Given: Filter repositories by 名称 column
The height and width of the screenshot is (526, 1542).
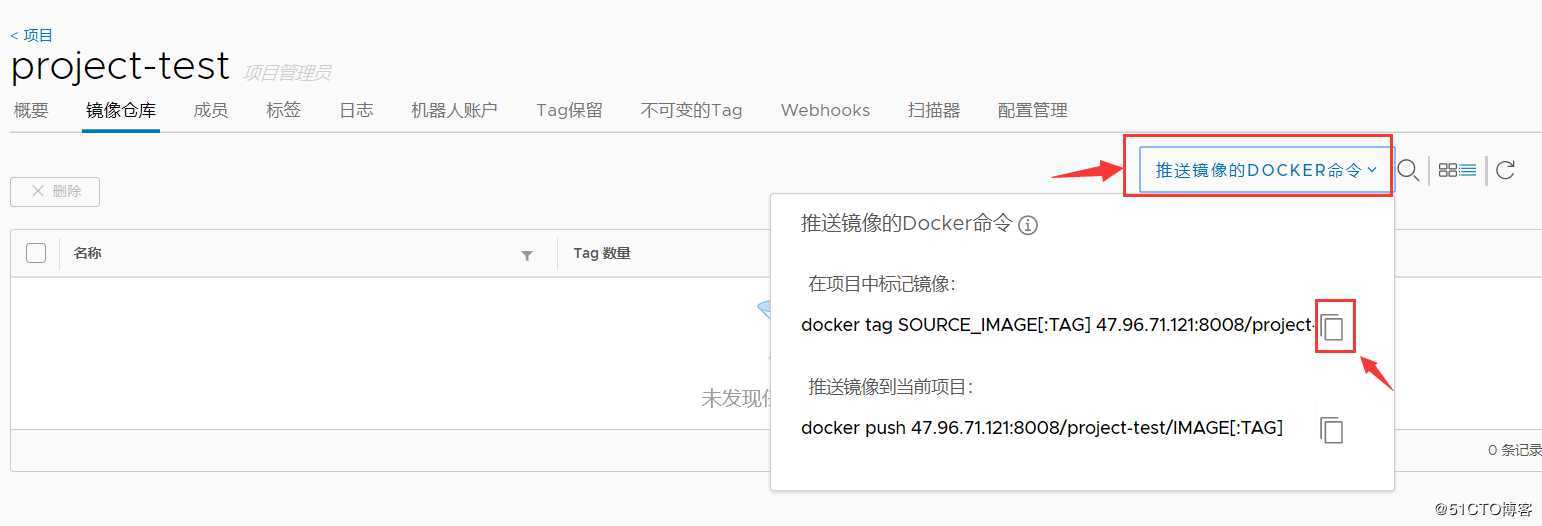Looking at the screenshot, I should (527, 255).
